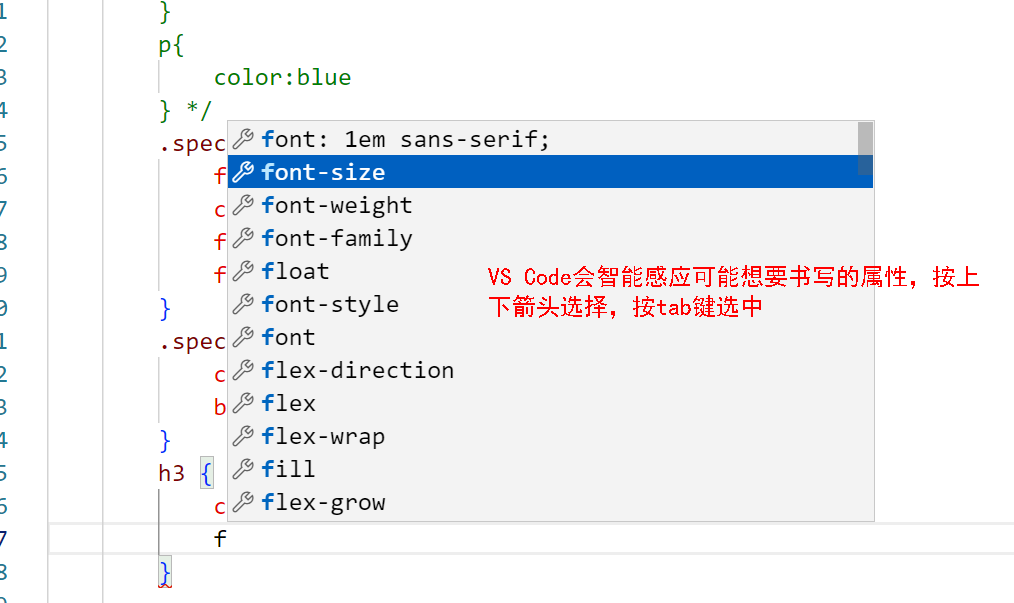Click the wrench icon beside font-family
Viewport: 1014px width, 603px height.
[242, 238]
